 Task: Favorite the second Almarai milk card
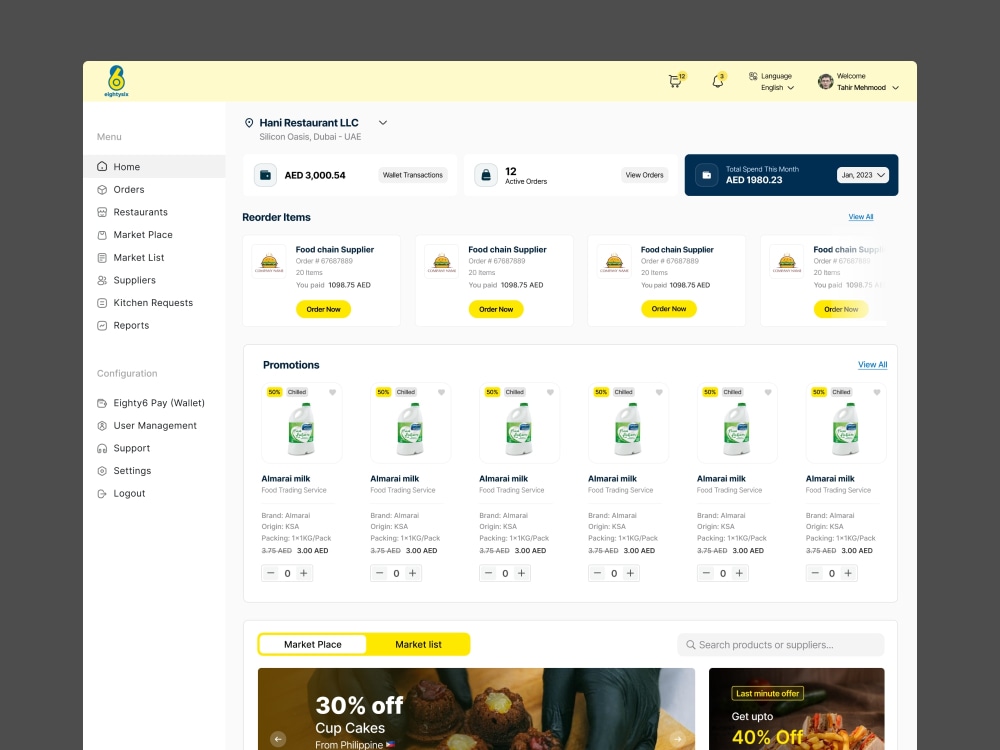pos(441,392)
